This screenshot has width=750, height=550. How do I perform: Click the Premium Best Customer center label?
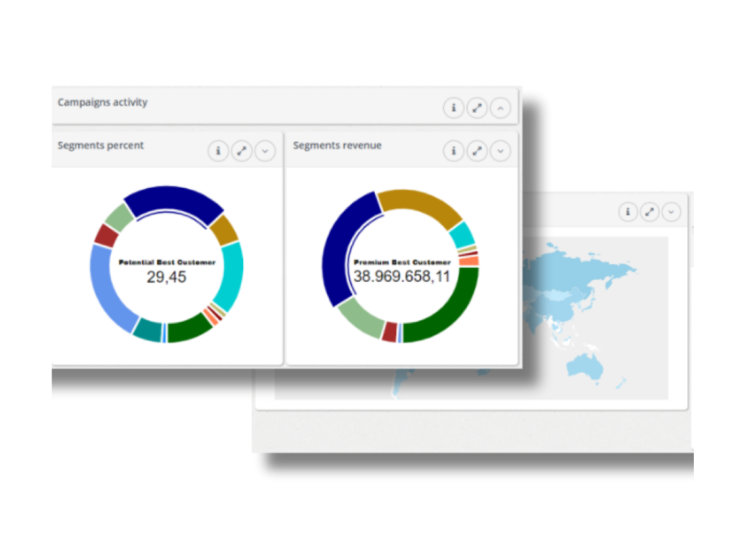[x=401, y=262]
